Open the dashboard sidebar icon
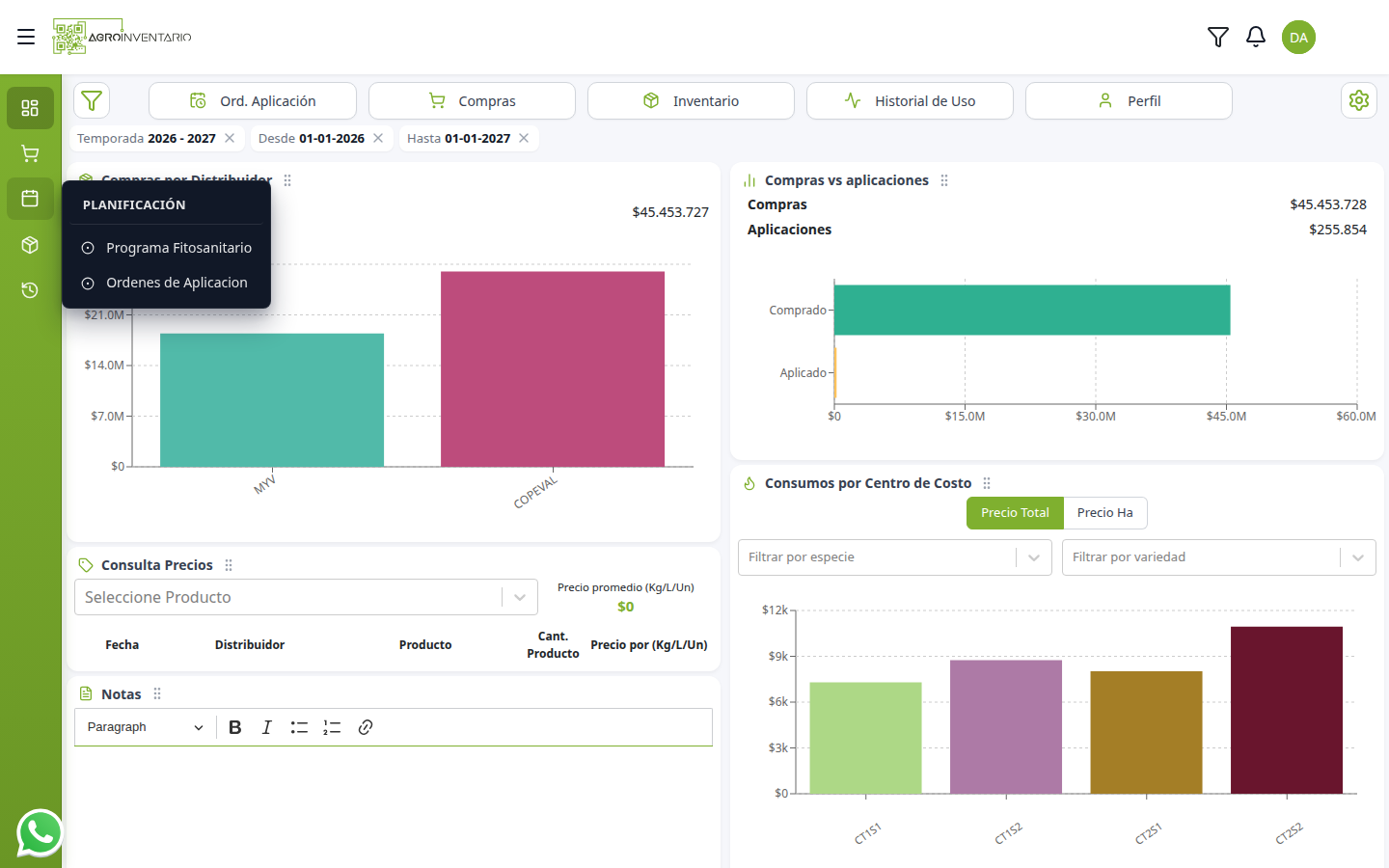The height and width of the screenshot is (868, 1389). pos(30,108)
